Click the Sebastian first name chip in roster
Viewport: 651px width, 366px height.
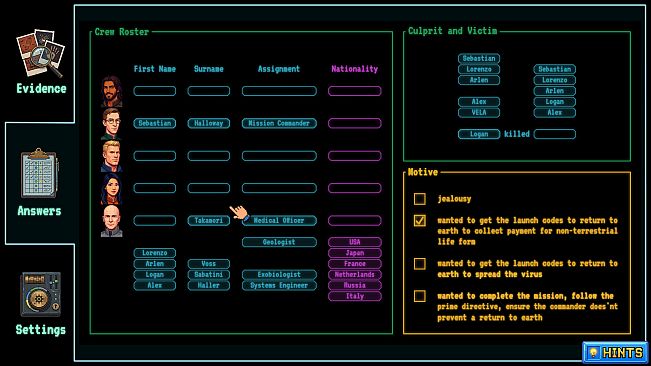154,123
